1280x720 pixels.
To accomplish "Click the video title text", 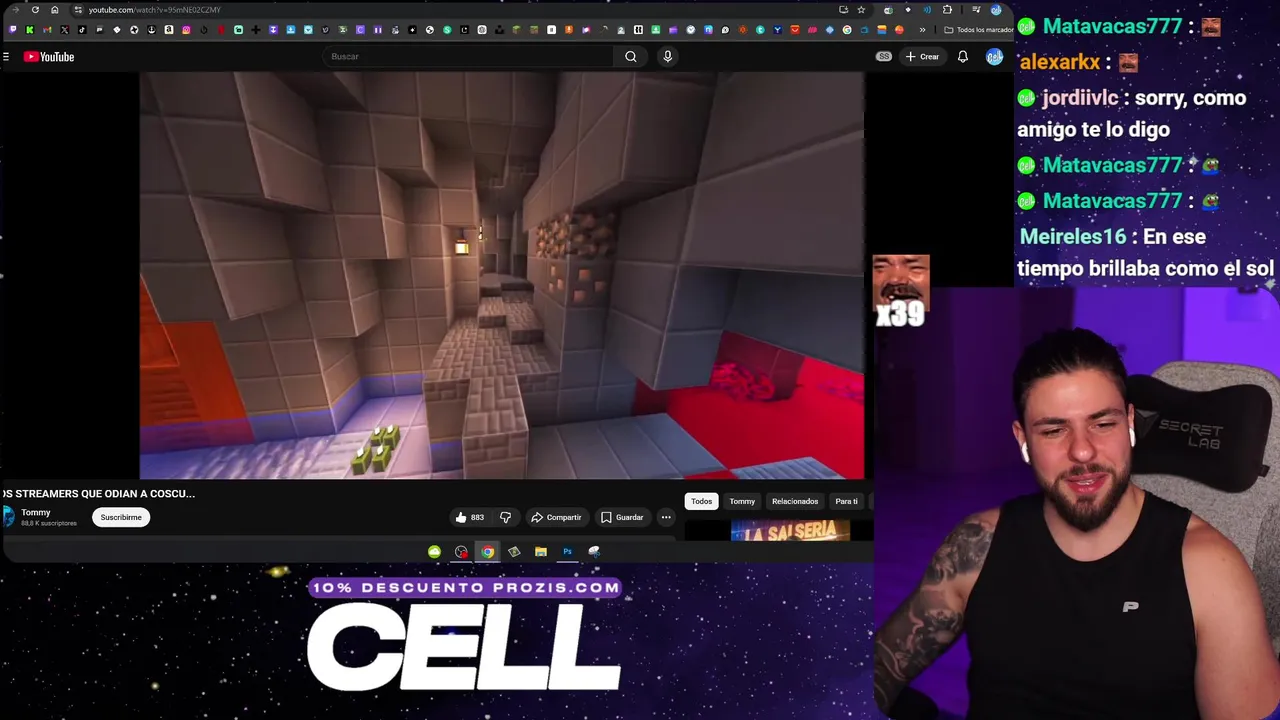I will click(98, 493).
